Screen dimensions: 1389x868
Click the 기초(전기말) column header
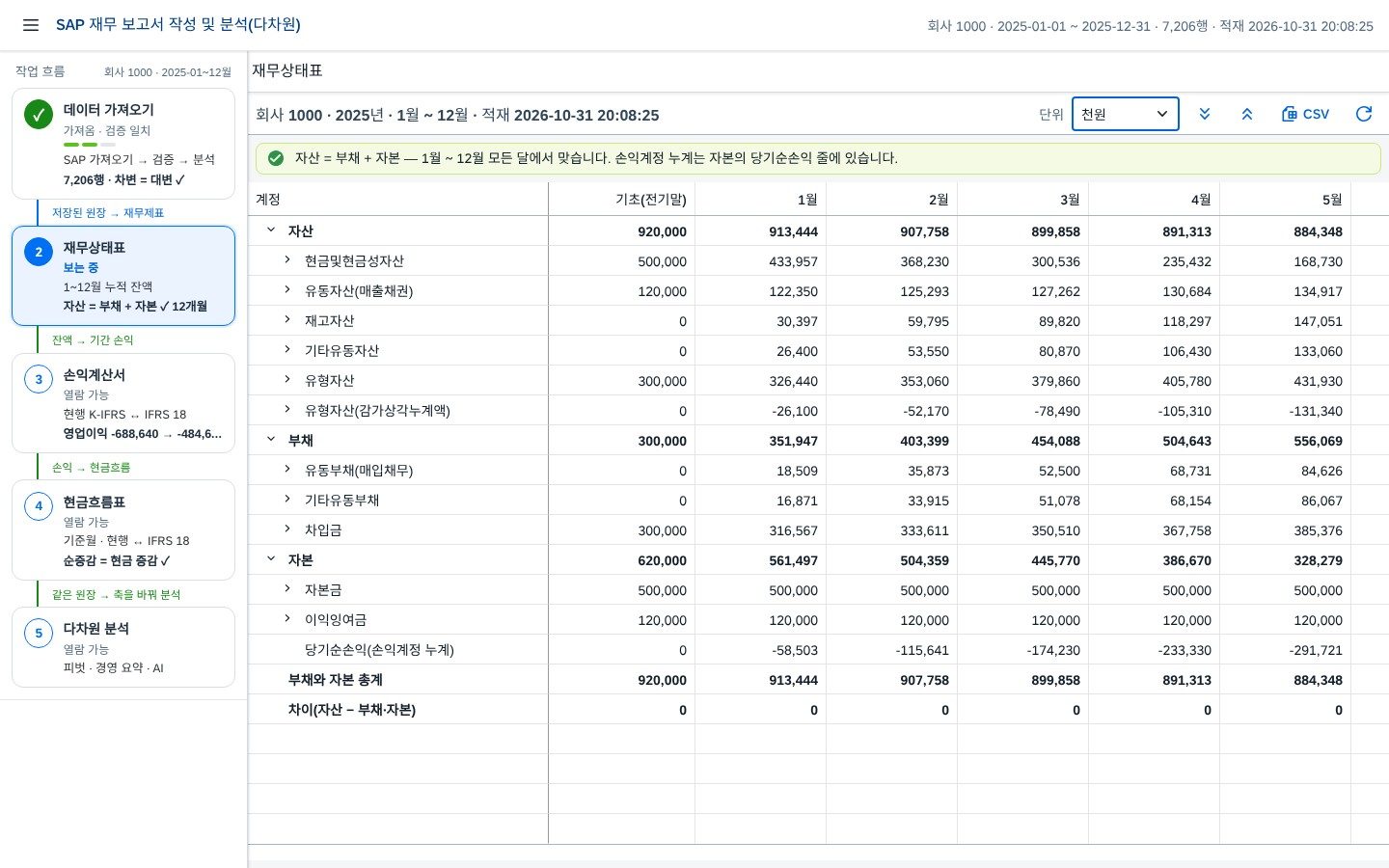tap(621, 200)
